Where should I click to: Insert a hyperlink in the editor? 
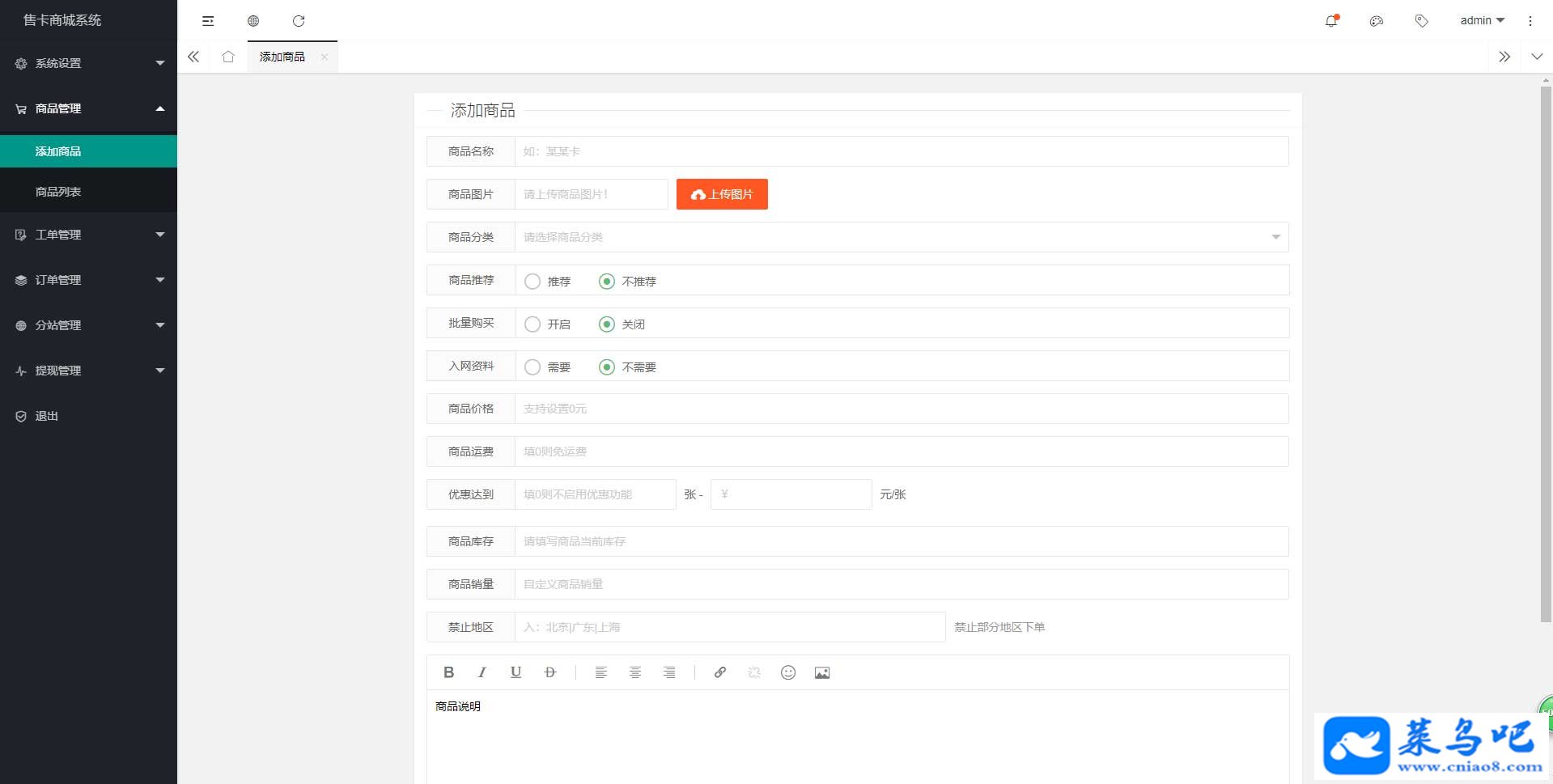coord(720,672)
